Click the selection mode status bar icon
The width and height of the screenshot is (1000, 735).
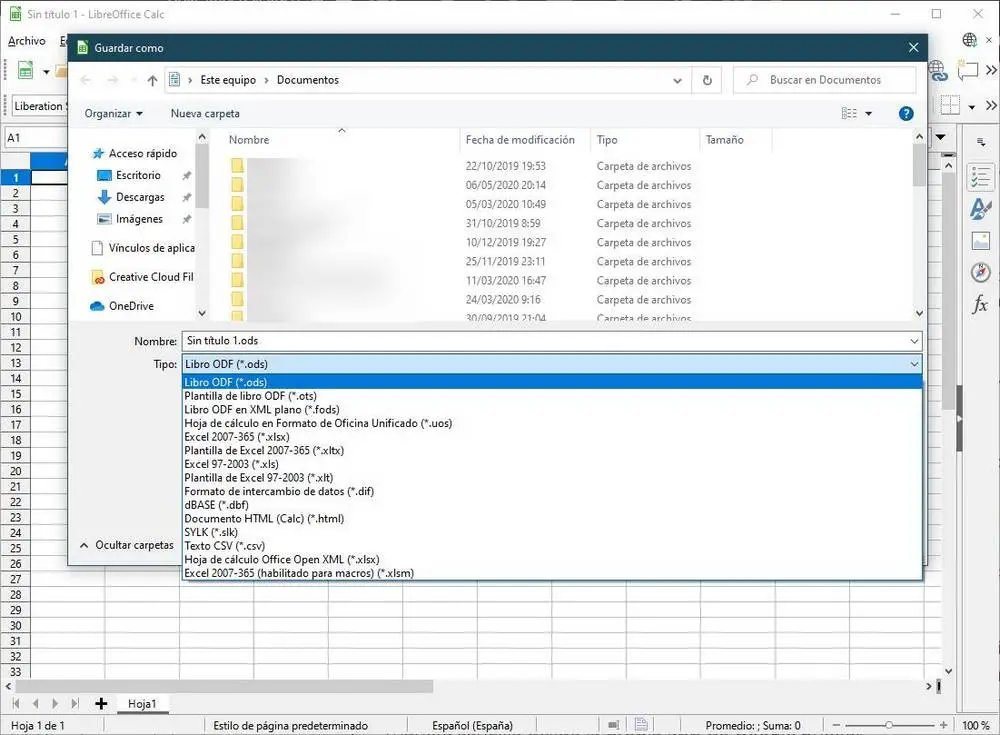613,725
